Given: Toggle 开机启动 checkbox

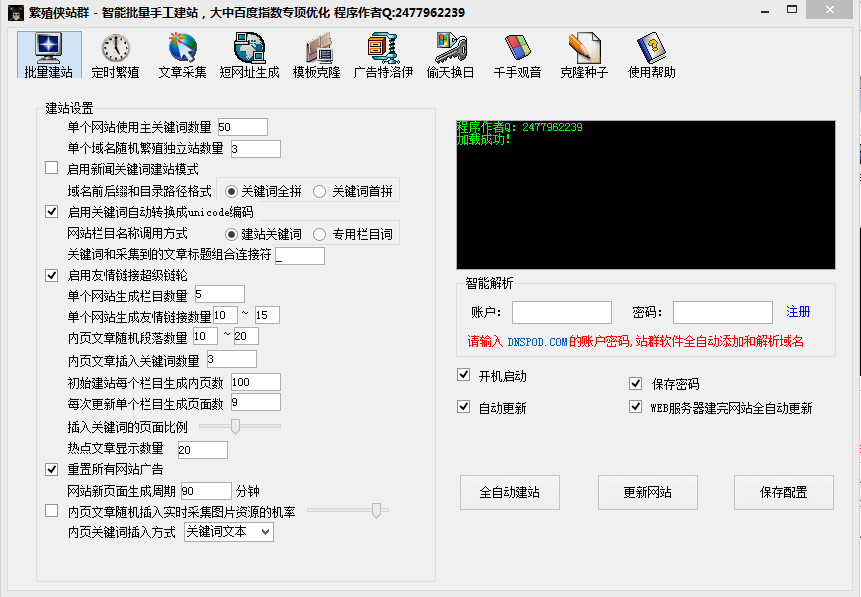Looking at the screenshot, I should [x=463, y=375].
